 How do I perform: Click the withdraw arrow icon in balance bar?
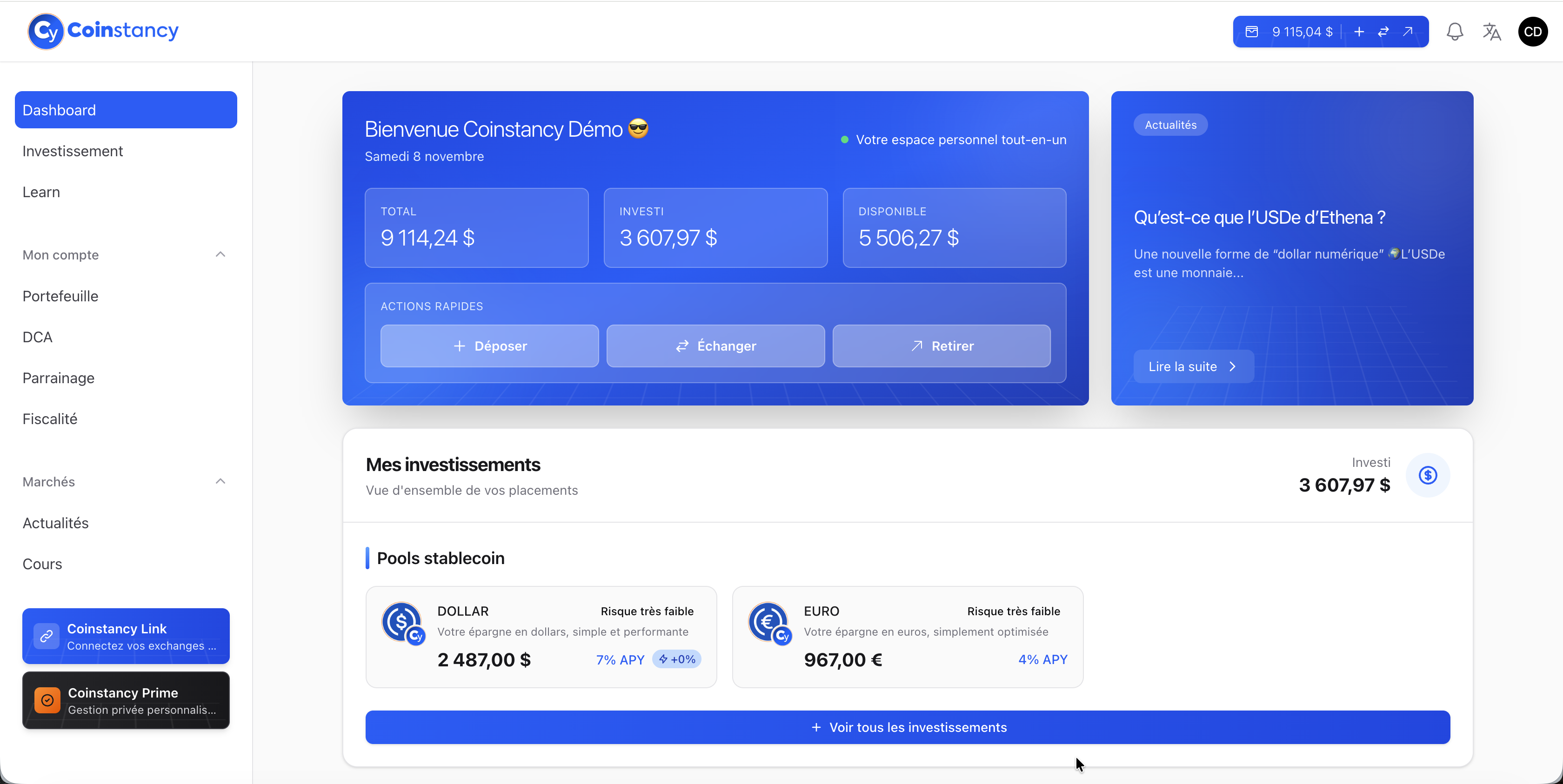click(x=1408, y=32)
